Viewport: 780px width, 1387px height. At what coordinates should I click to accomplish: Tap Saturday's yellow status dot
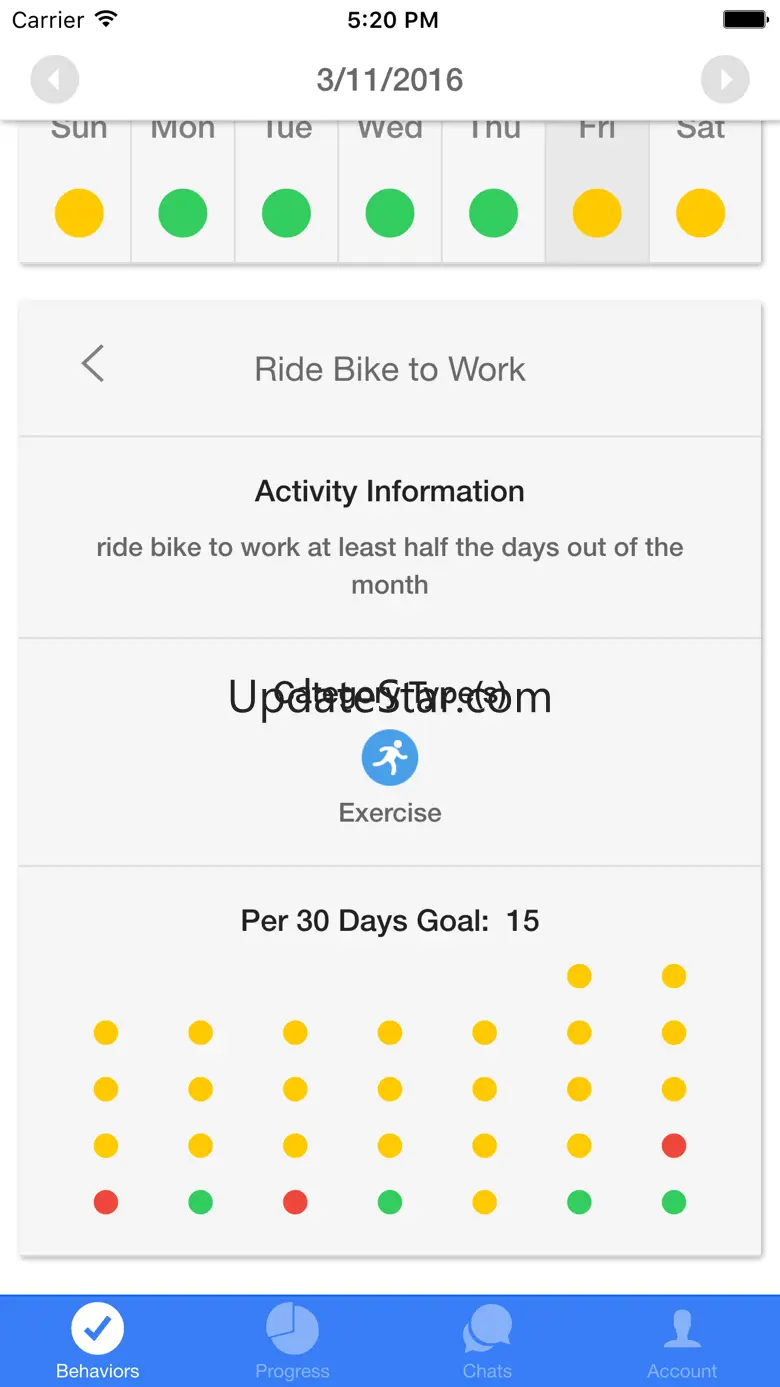(700, 213)
